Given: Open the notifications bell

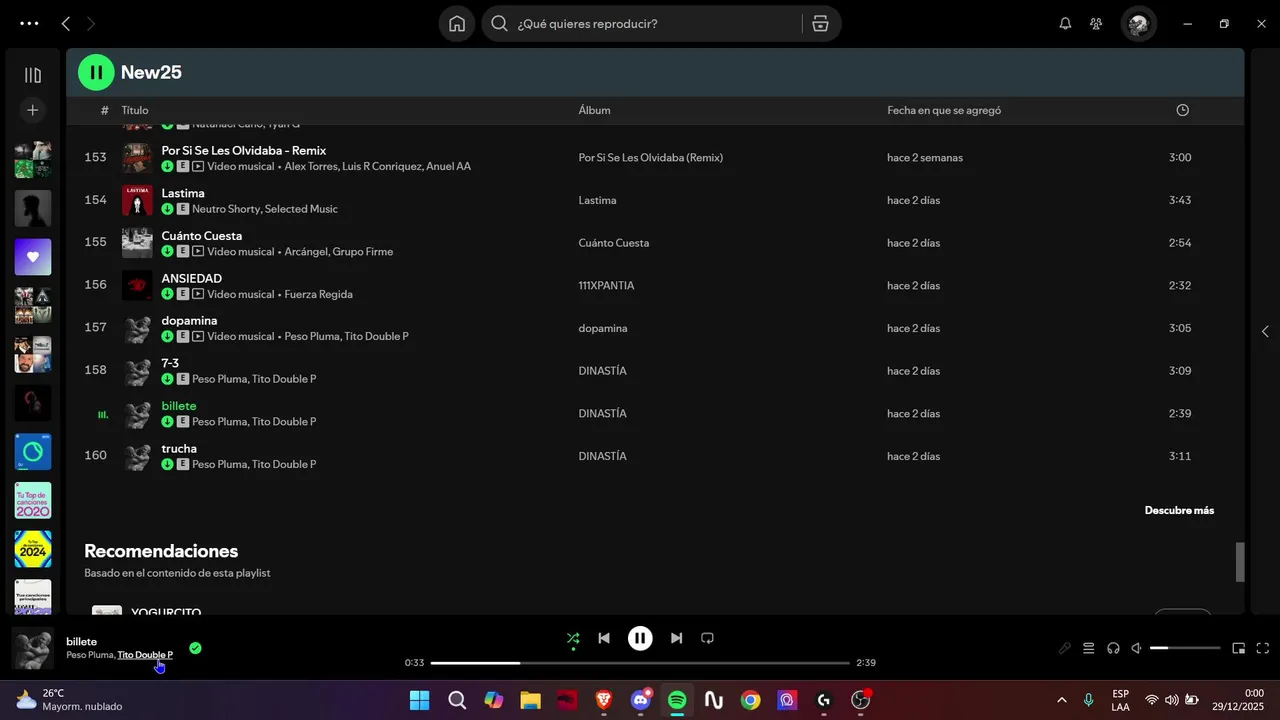Looking at the screenshot, I should tap(1065, 24).
